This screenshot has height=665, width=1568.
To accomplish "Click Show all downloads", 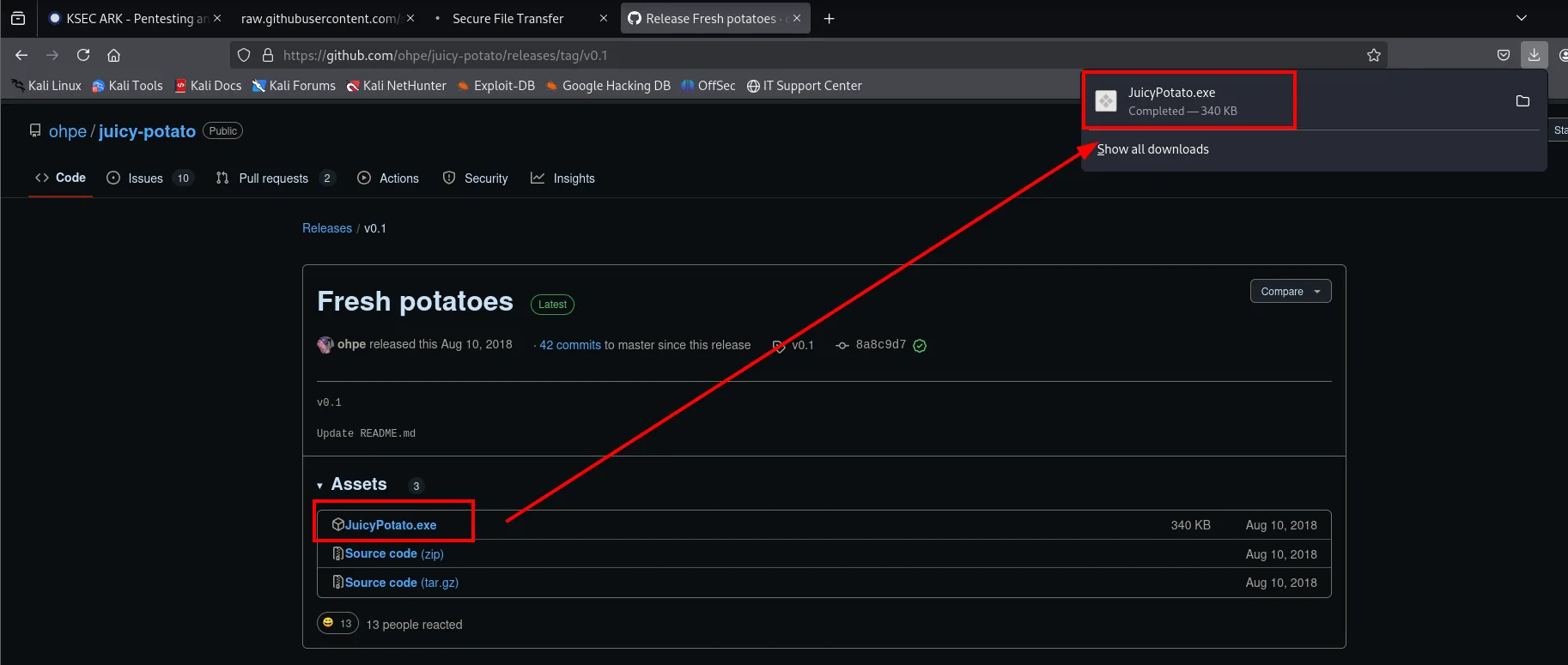I will click(x=1152, y=149).
